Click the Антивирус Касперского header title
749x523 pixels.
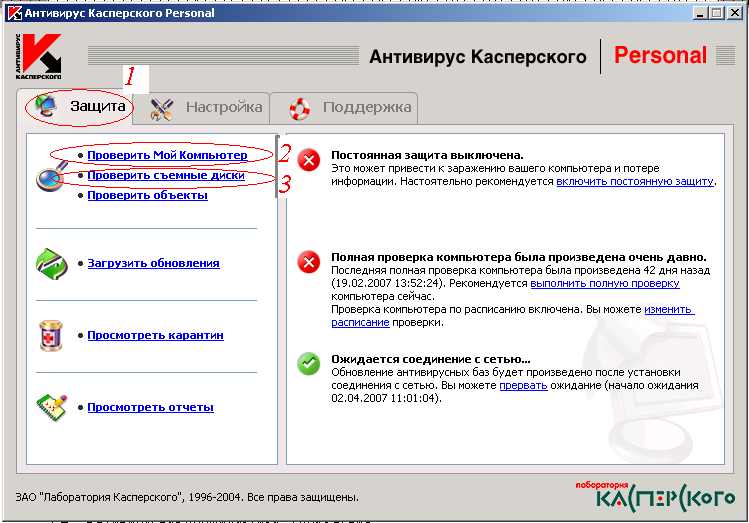[x=478, y=57]
